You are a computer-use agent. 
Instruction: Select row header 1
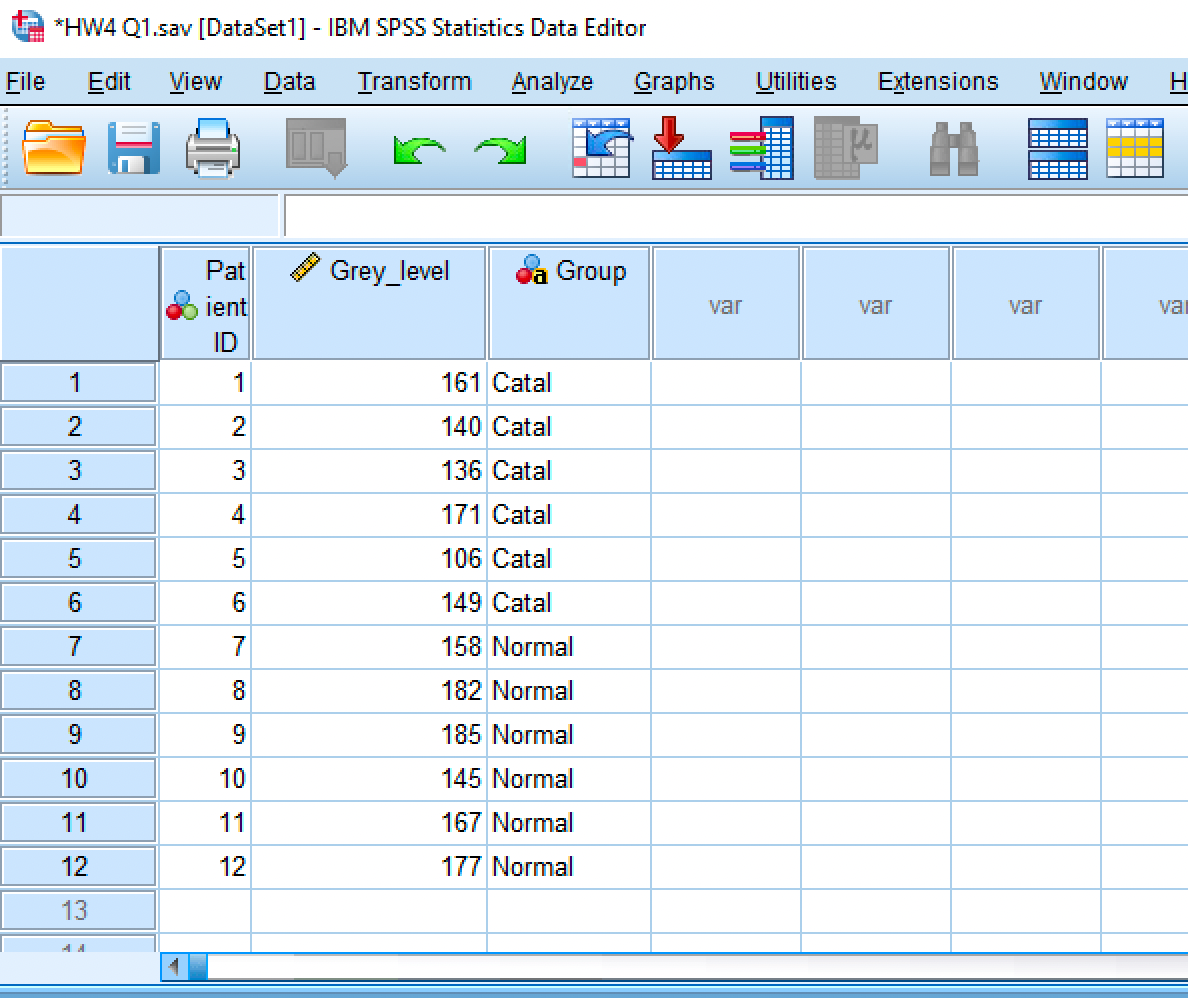[x=79, y=383]
